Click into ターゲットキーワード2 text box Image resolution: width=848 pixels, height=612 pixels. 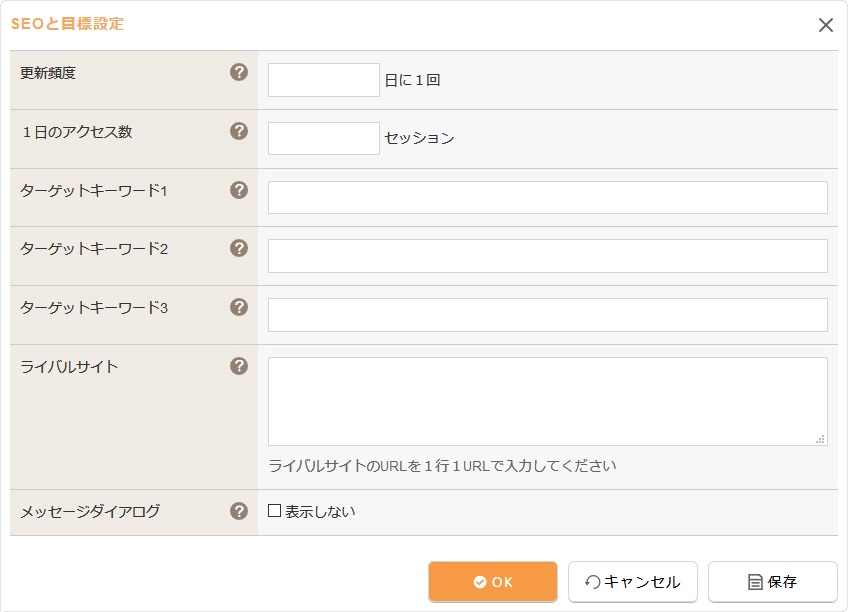(547, 256)
